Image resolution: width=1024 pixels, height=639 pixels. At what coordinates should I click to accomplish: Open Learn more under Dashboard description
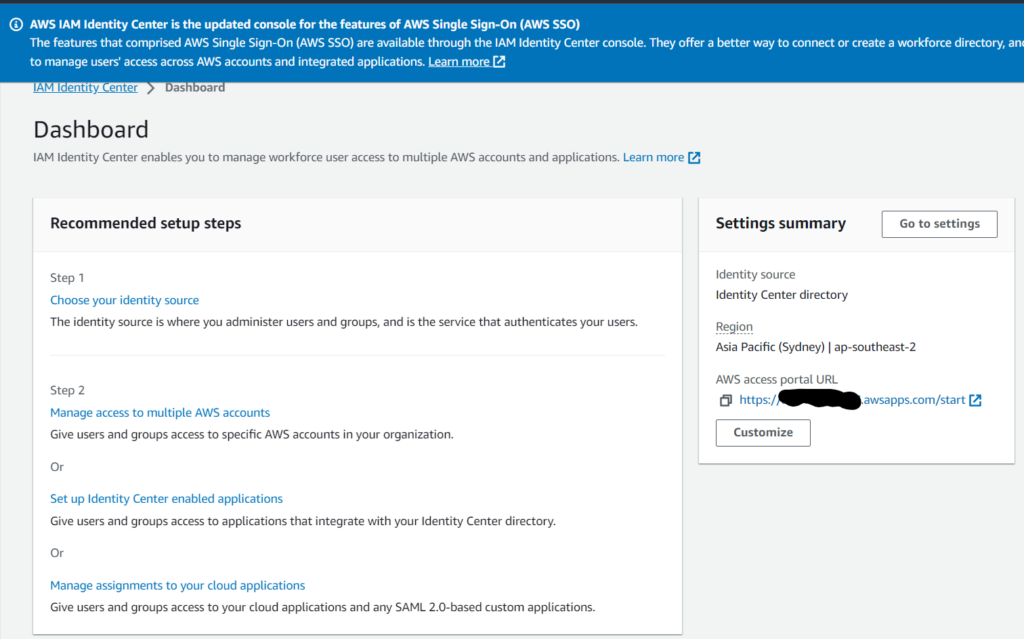(653, 157)
